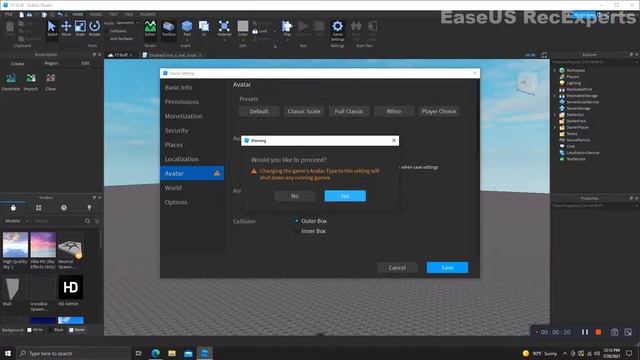The height and width of the screenshot is (360, 640).
Task: Click Import in Terrain Editor
Action: (31, 82)
